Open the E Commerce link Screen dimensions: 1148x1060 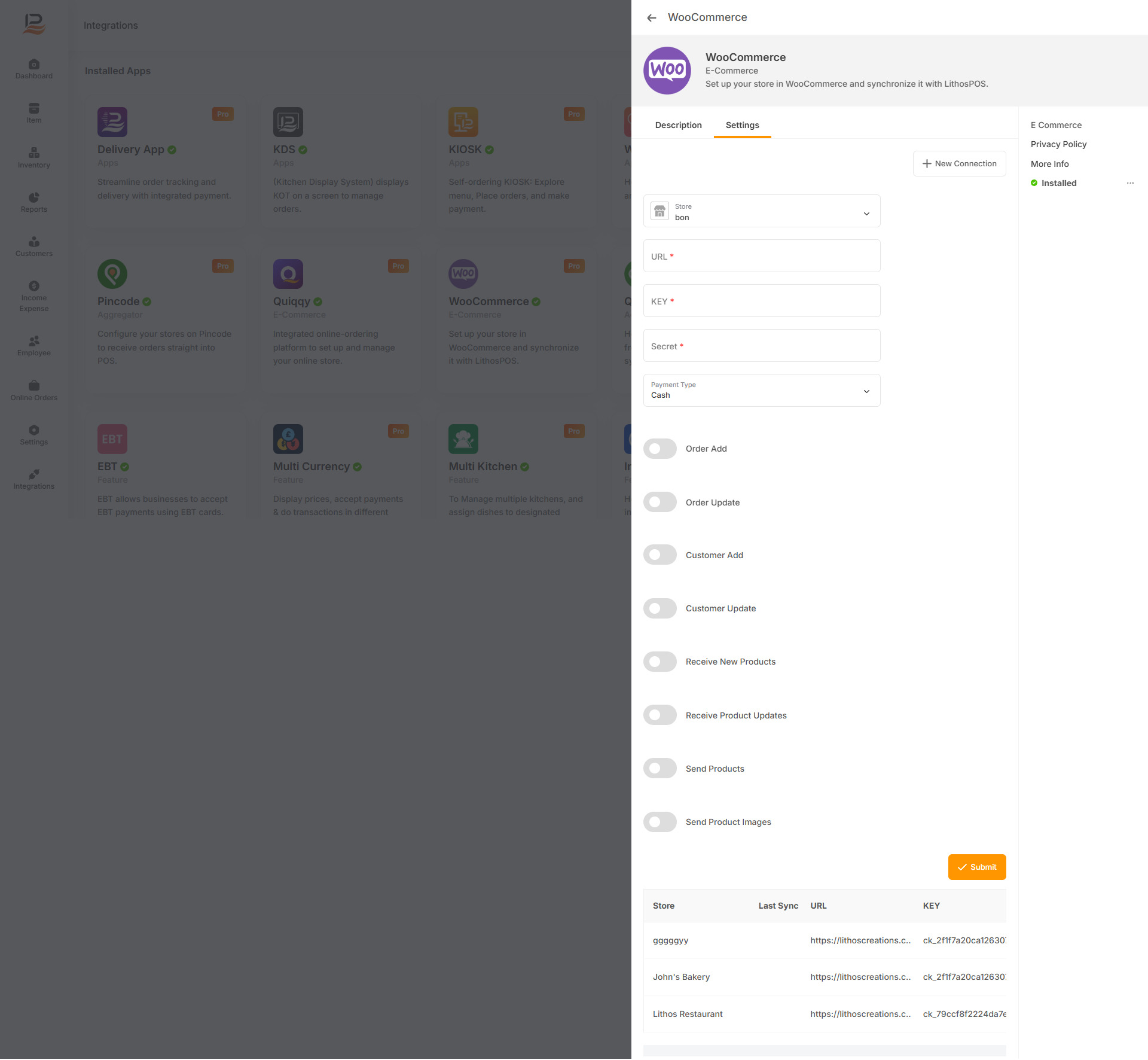click(1056, 125)
